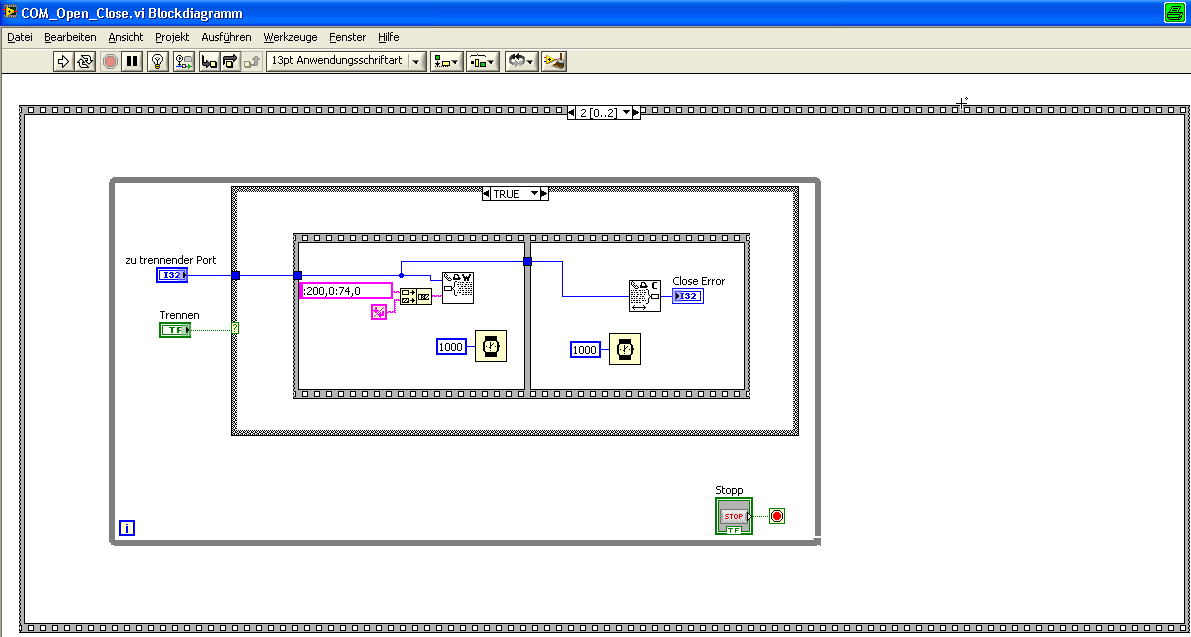Viewport: 1191px width, 637px height.
Task: Click 1000 constant in right frame
Action: click(x=585, y=349)
